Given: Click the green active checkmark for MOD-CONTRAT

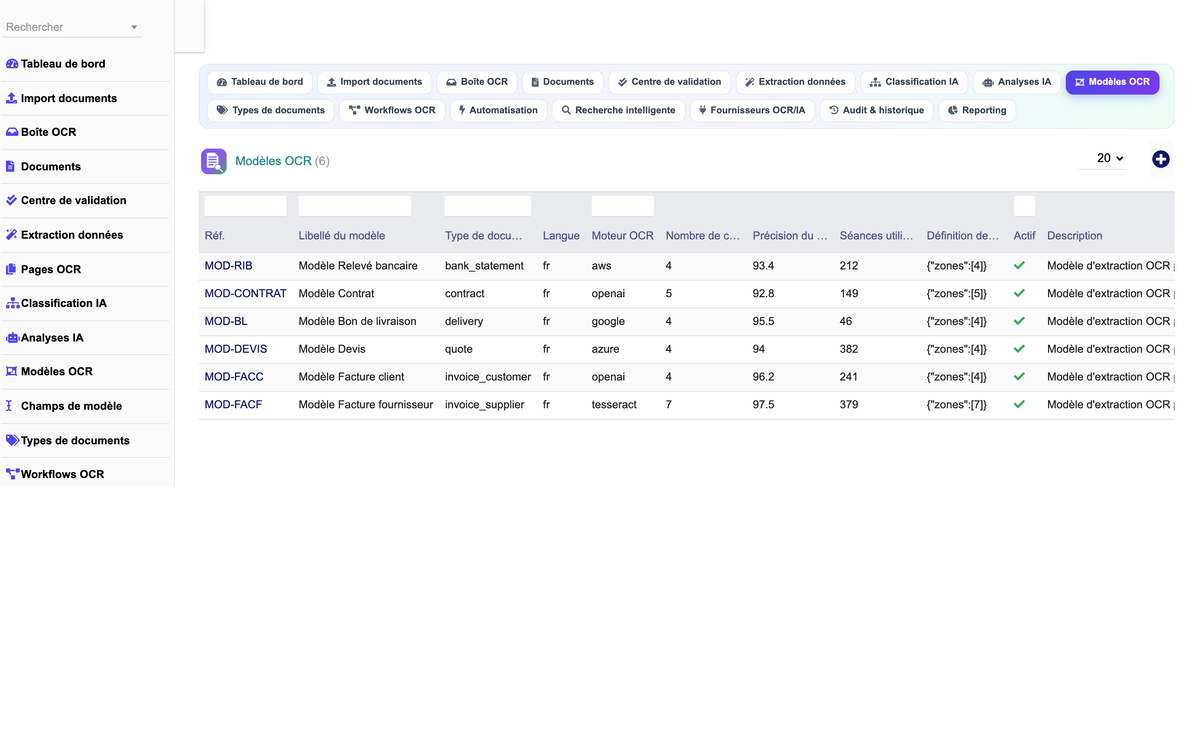Looking at the screenshot, I should pos(1019,294).
